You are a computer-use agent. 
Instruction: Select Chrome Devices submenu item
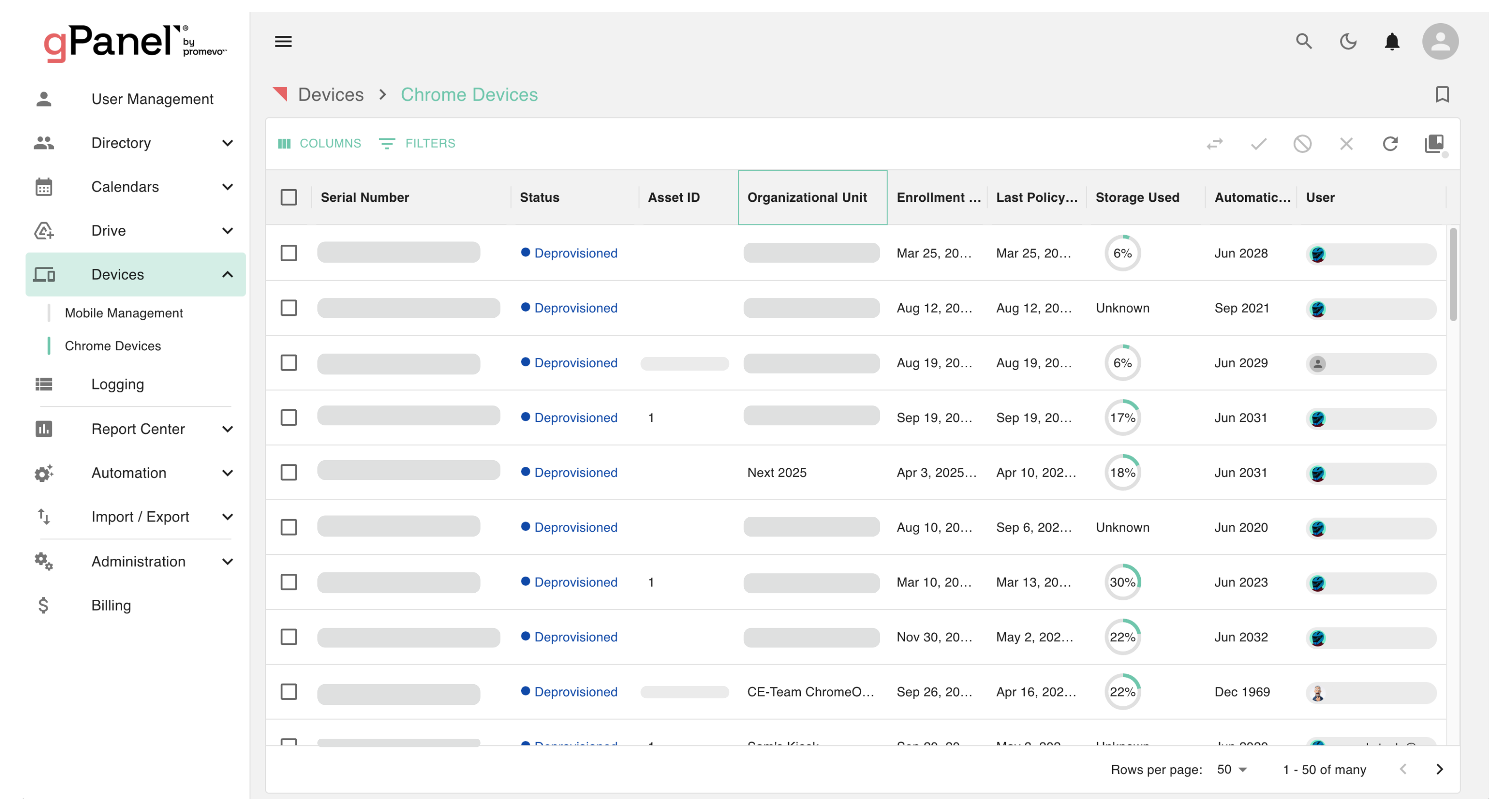pos(113,346)
